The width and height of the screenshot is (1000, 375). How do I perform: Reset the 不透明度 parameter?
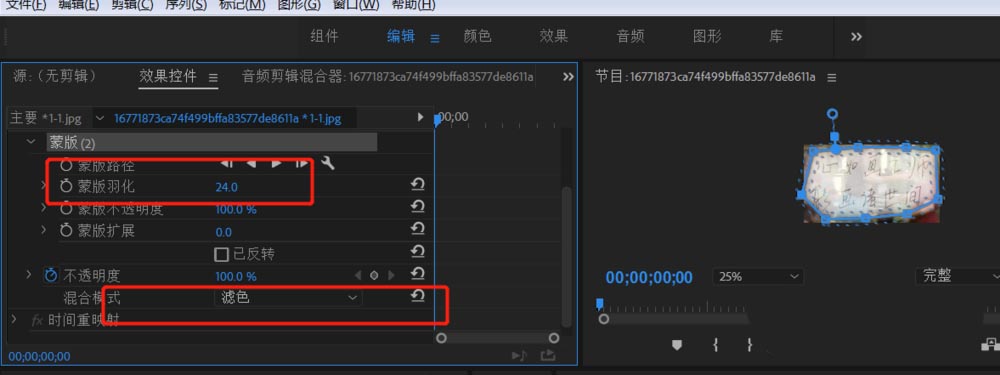point(417,274)
